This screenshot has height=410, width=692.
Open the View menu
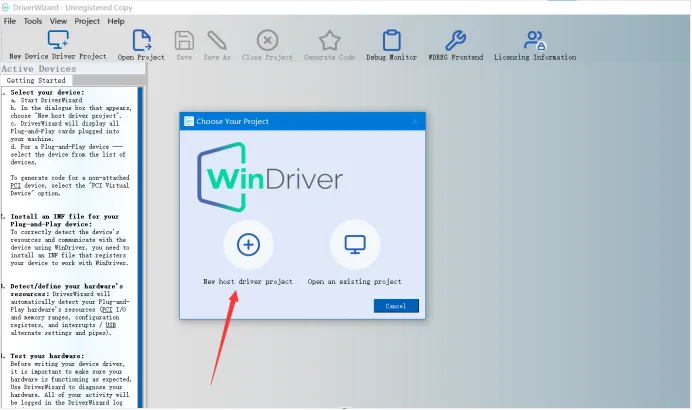click(x=58, y=20)
